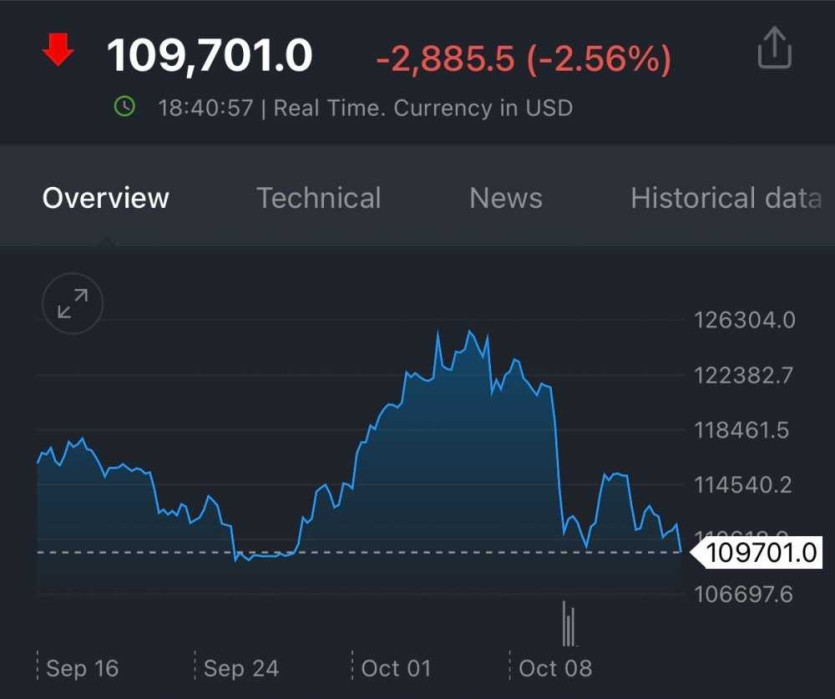This screenshot has width=835, height=699.
Task: Tap the share icon at top right
Action: [x=774, y=49]
